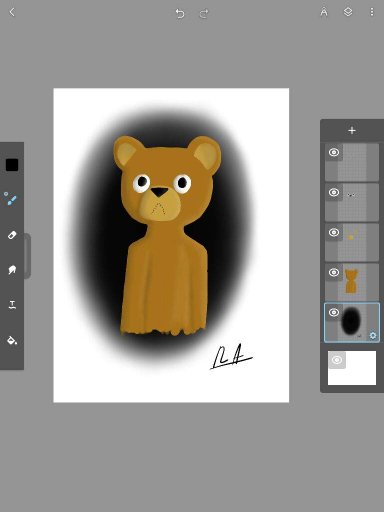
Task: Select the brush tool
Action: (x=11, y=199)
